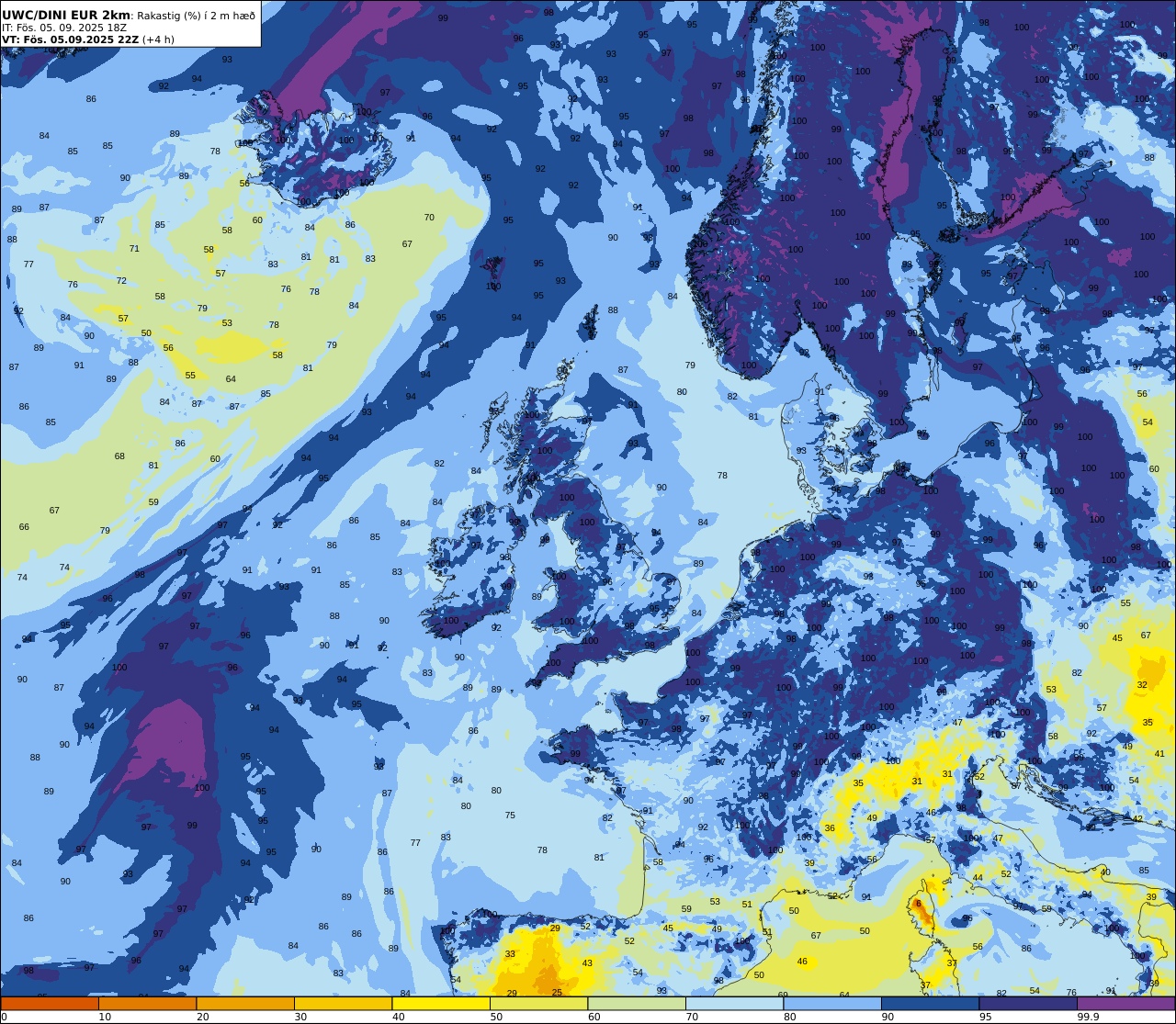Click the legend tick label 30
This screenshot has width=1176, height=1024.
point(300,1017)
